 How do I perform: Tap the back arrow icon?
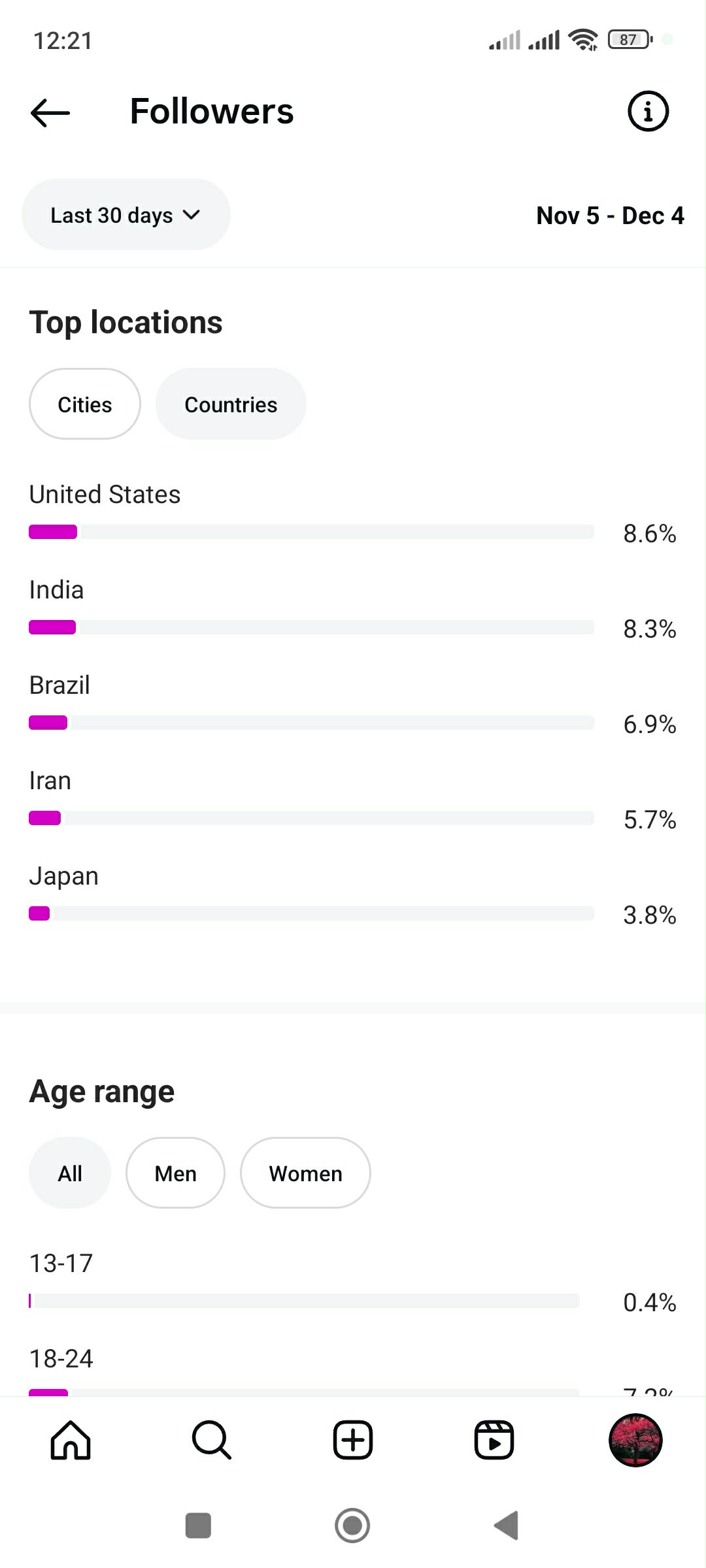click(x=50, y=112)
